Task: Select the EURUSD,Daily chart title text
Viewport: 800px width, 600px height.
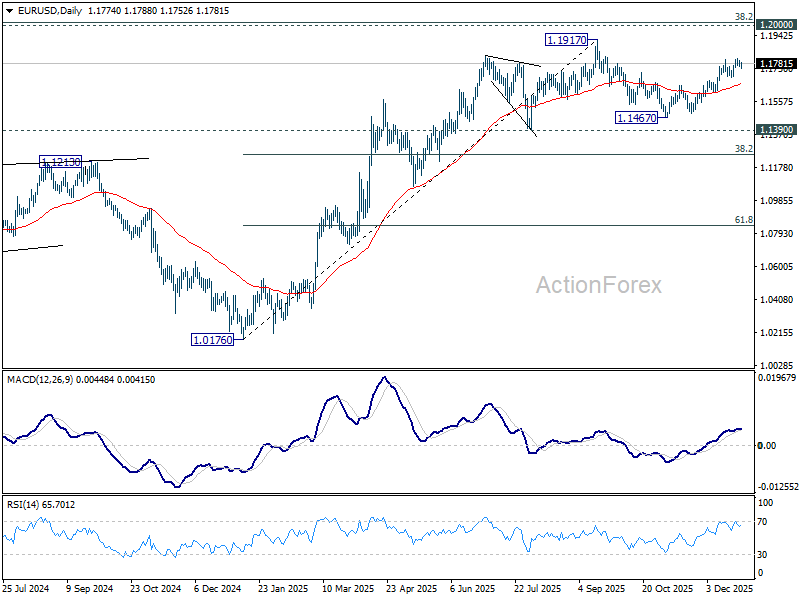Action: (x=50, y=11)
